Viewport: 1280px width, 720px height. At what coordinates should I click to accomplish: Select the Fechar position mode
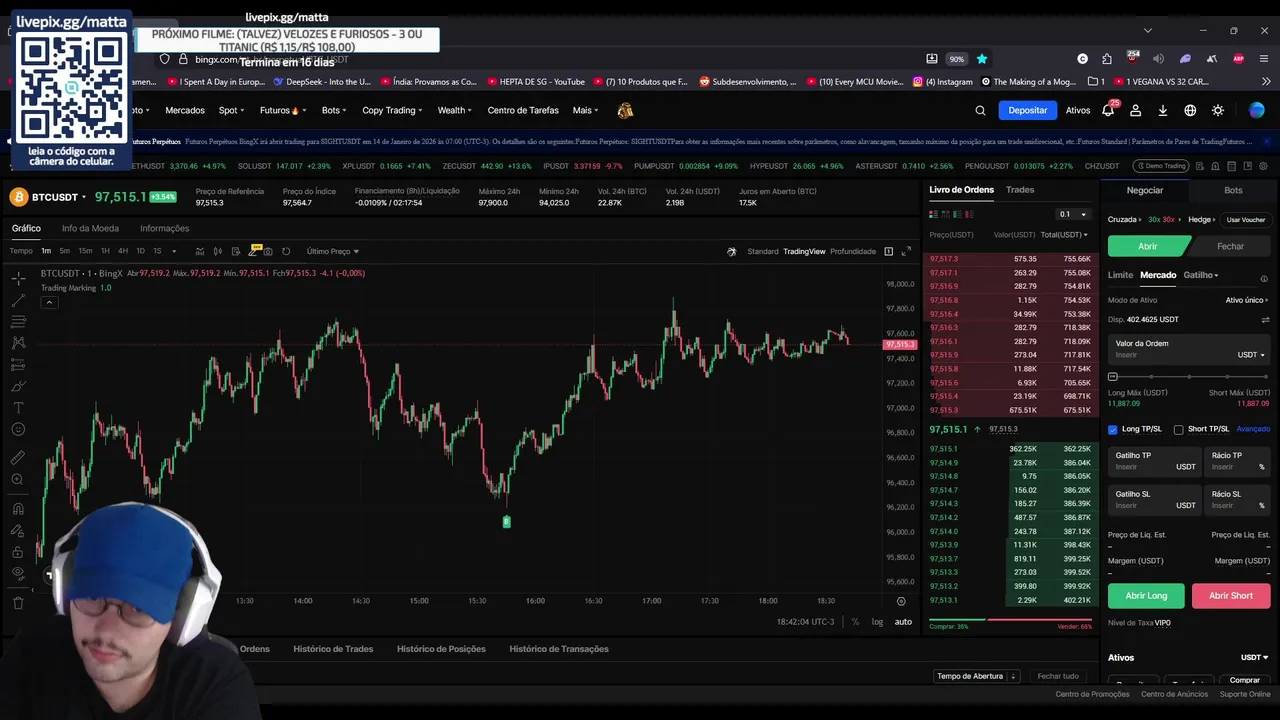(x=1231, y=246)
